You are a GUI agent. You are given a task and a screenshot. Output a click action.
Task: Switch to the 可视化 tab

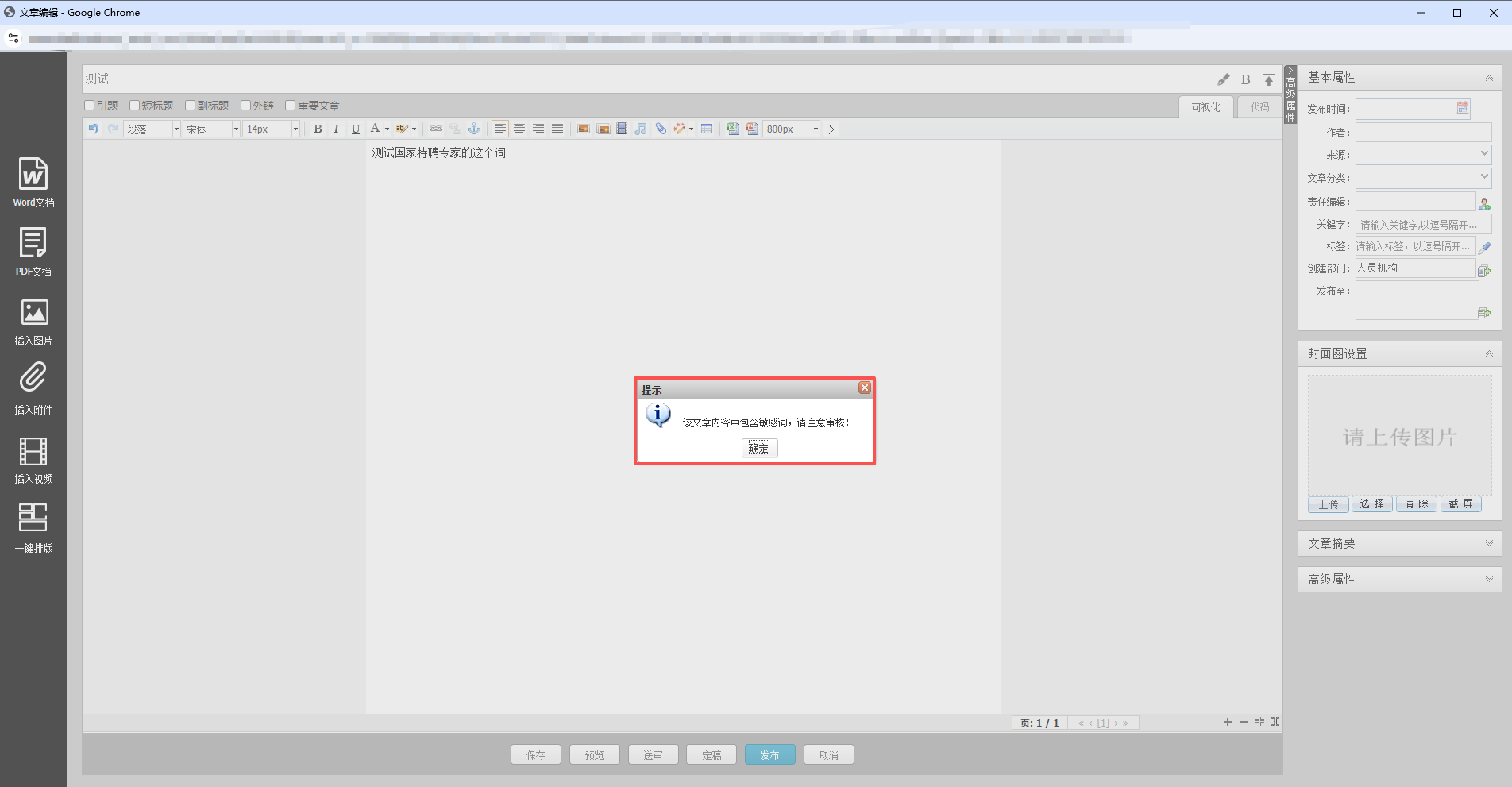coord(1205,107)
